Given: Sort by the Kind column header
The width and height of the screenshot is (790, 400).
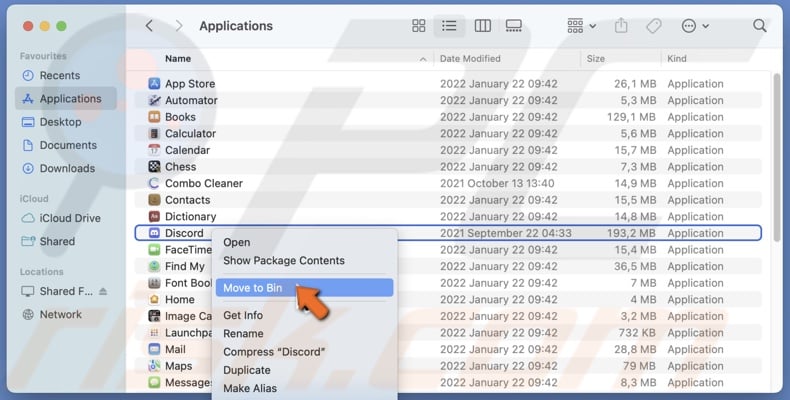Looking at the screenshot, I should click(x=677, y=58).
